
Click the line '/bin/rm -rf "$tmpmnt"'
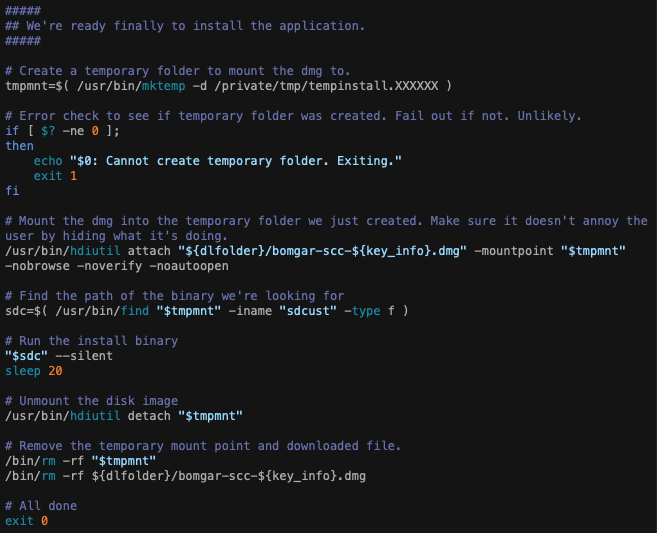click(x=80, y=461)
